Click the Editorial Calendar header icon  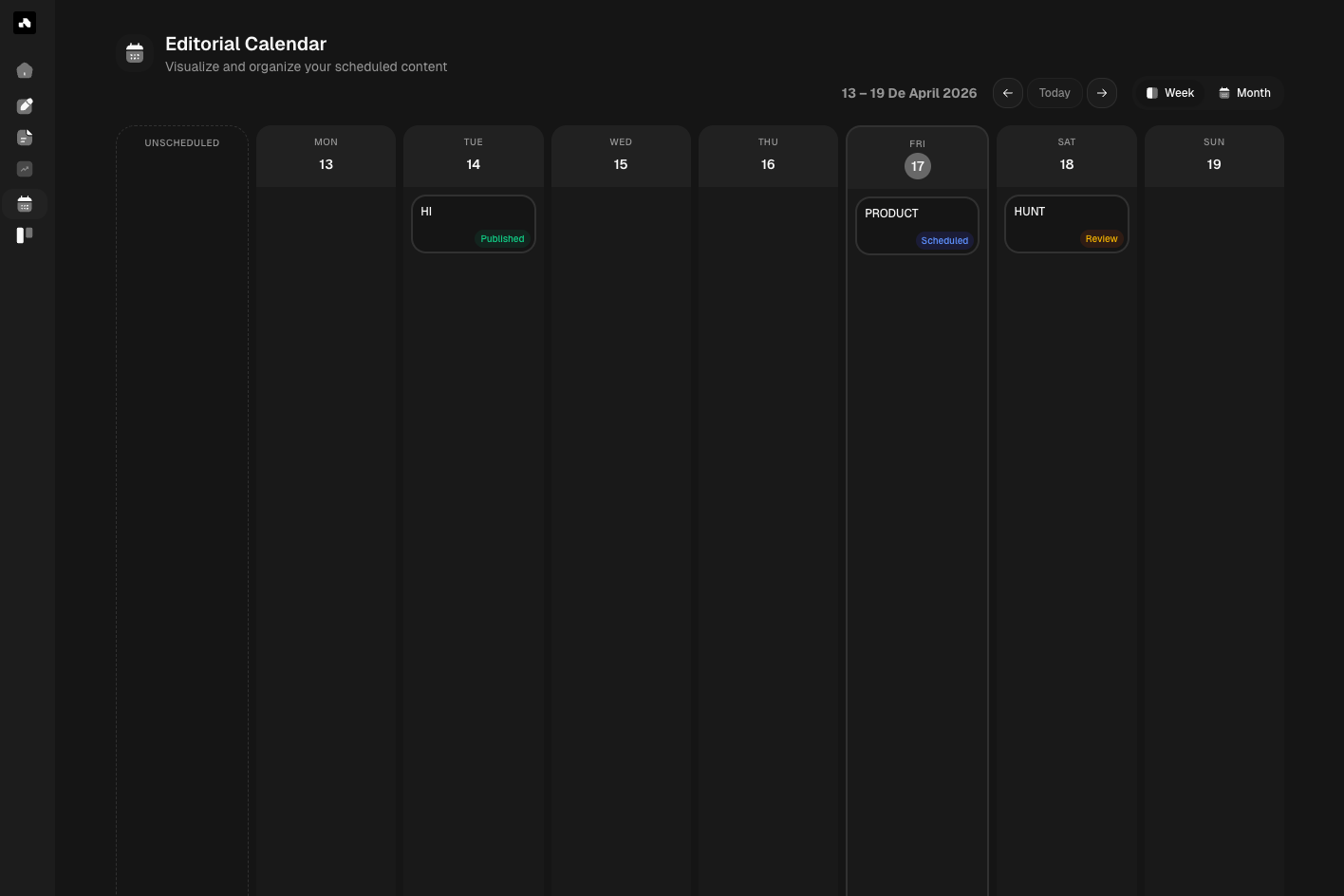coord(135,53)
